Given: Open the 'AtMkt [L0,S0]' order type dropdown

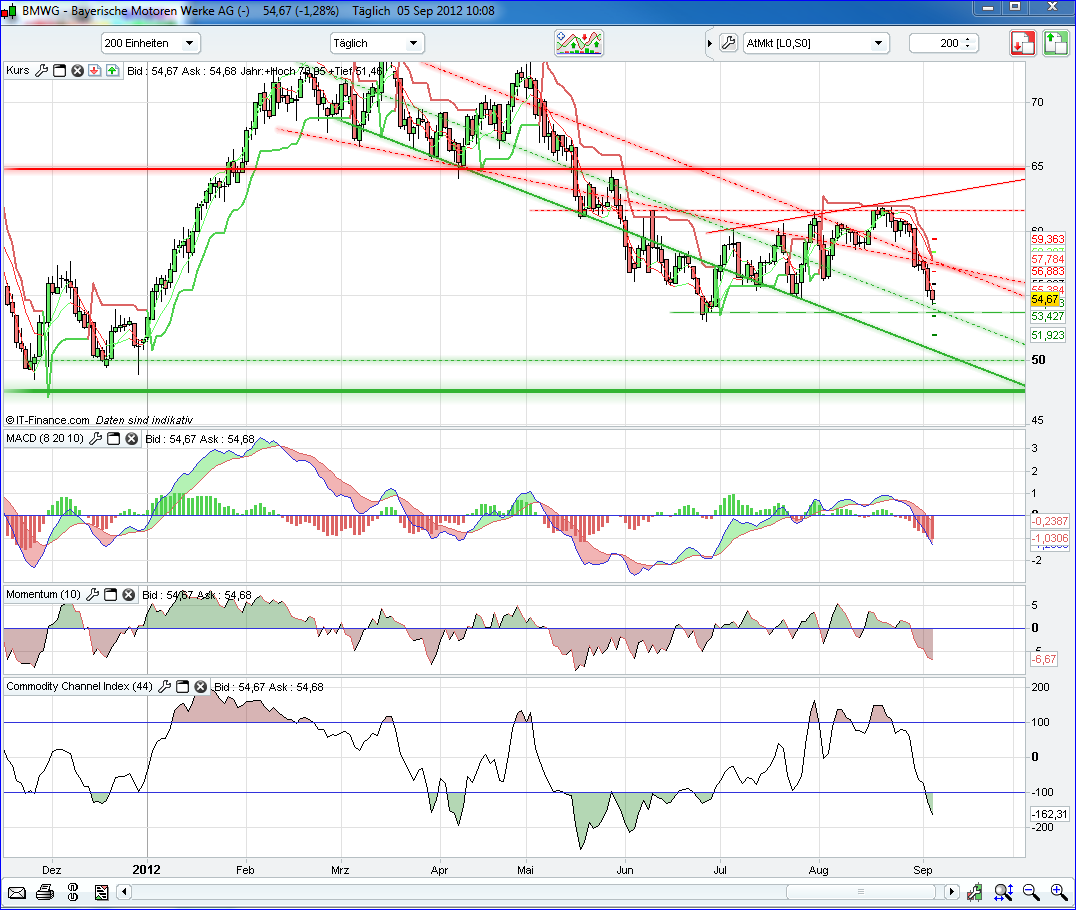Looking at the screenshot, I should [x=816, y=43].
